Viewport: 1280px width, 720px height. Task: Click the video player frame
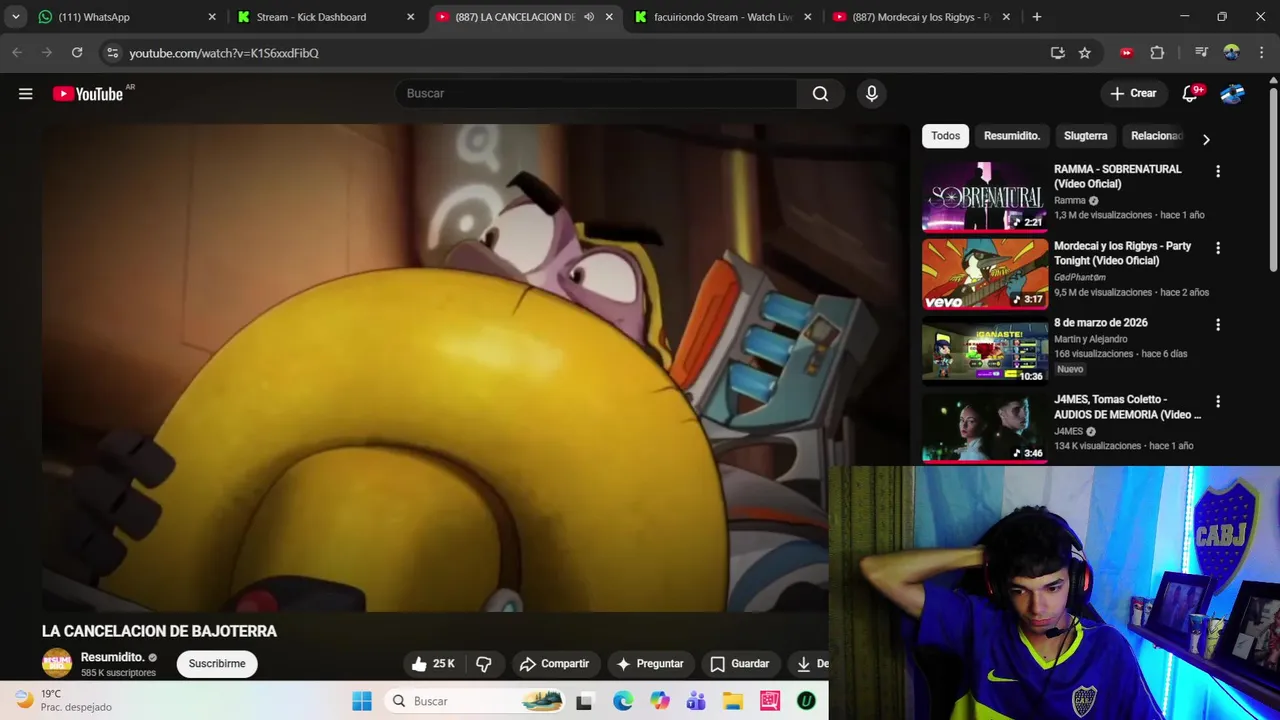coord(475,367)
